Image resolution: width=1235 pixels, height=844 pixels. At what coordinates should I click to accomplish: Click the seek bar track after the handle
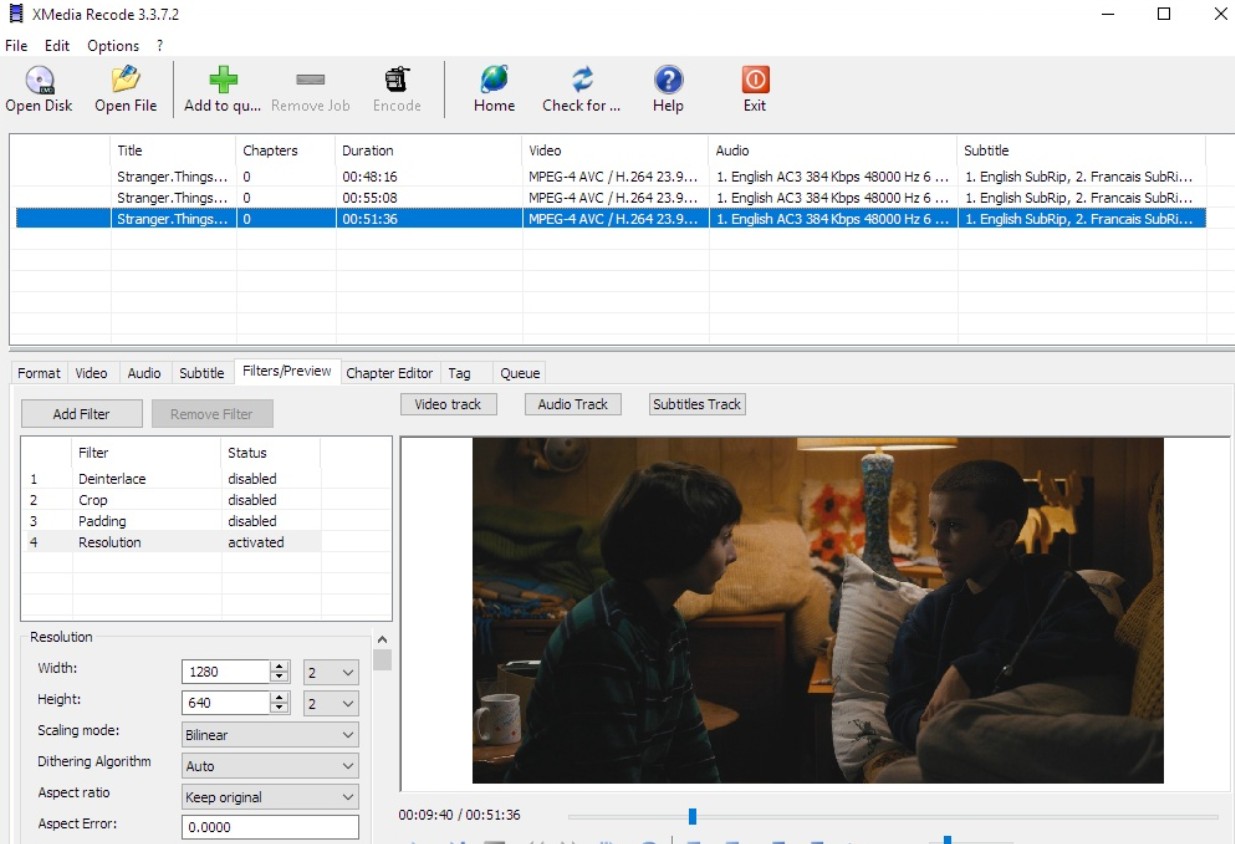[957, 816]
